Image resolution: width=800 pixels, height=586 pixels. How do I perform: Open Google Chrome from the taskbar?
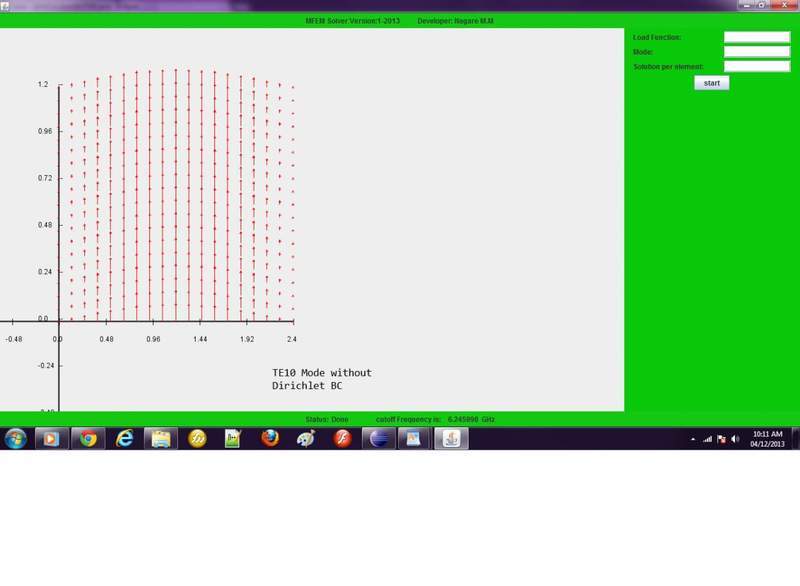pos(88,438)
